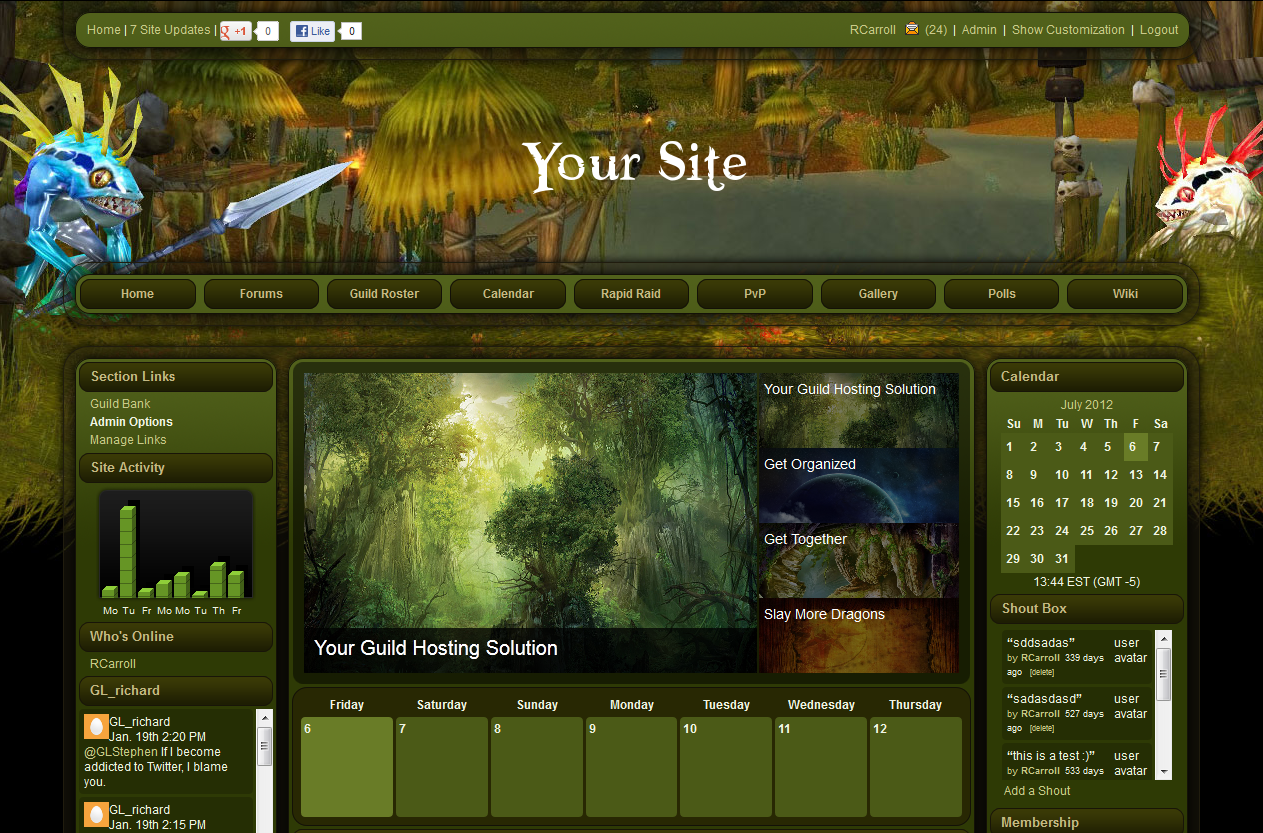Click the Admin Options link
Viewport: 1263px width, 833px height.
pyautogui.click(x=131, y=422)
